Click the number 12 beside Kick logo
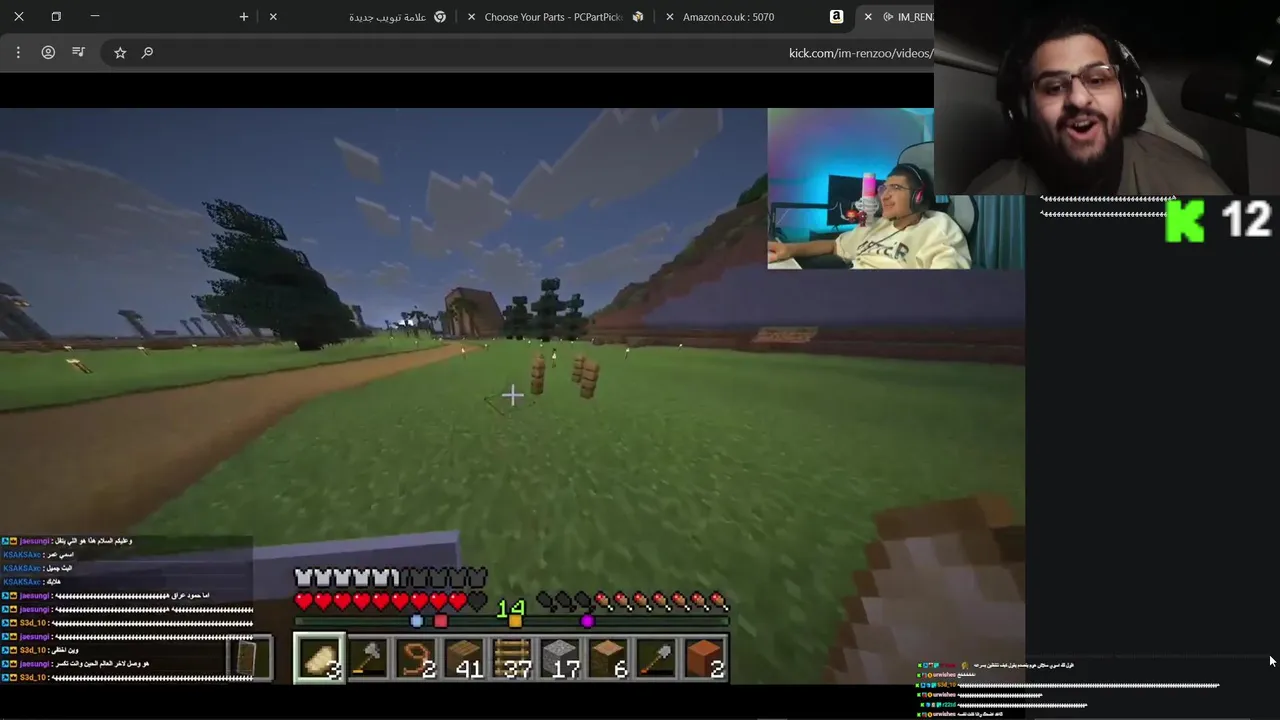1280x720 pixels. tap(1247, 220)
